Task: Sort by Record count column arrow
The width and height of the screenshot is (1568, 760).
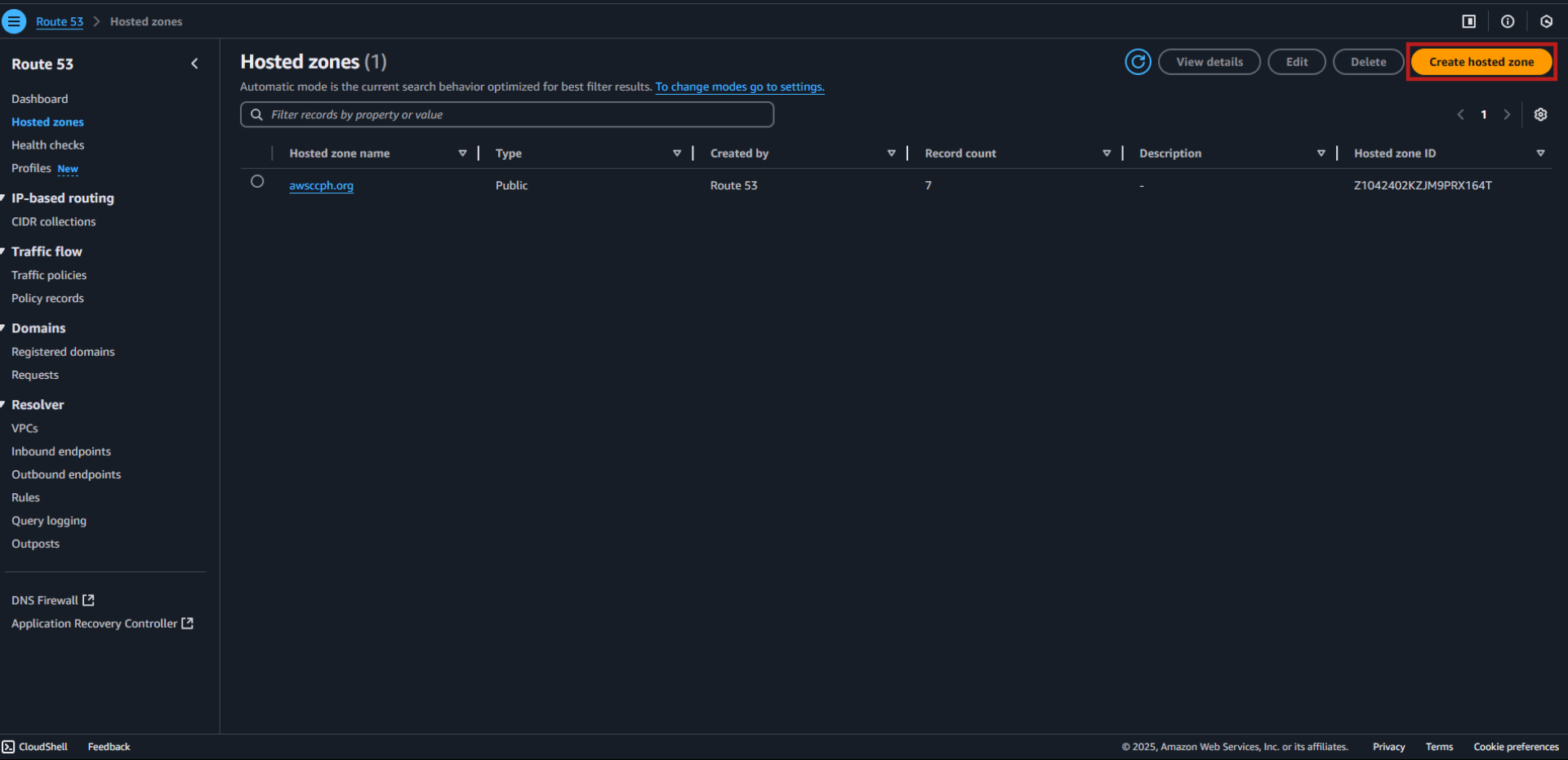Action: pos(1107,153)
